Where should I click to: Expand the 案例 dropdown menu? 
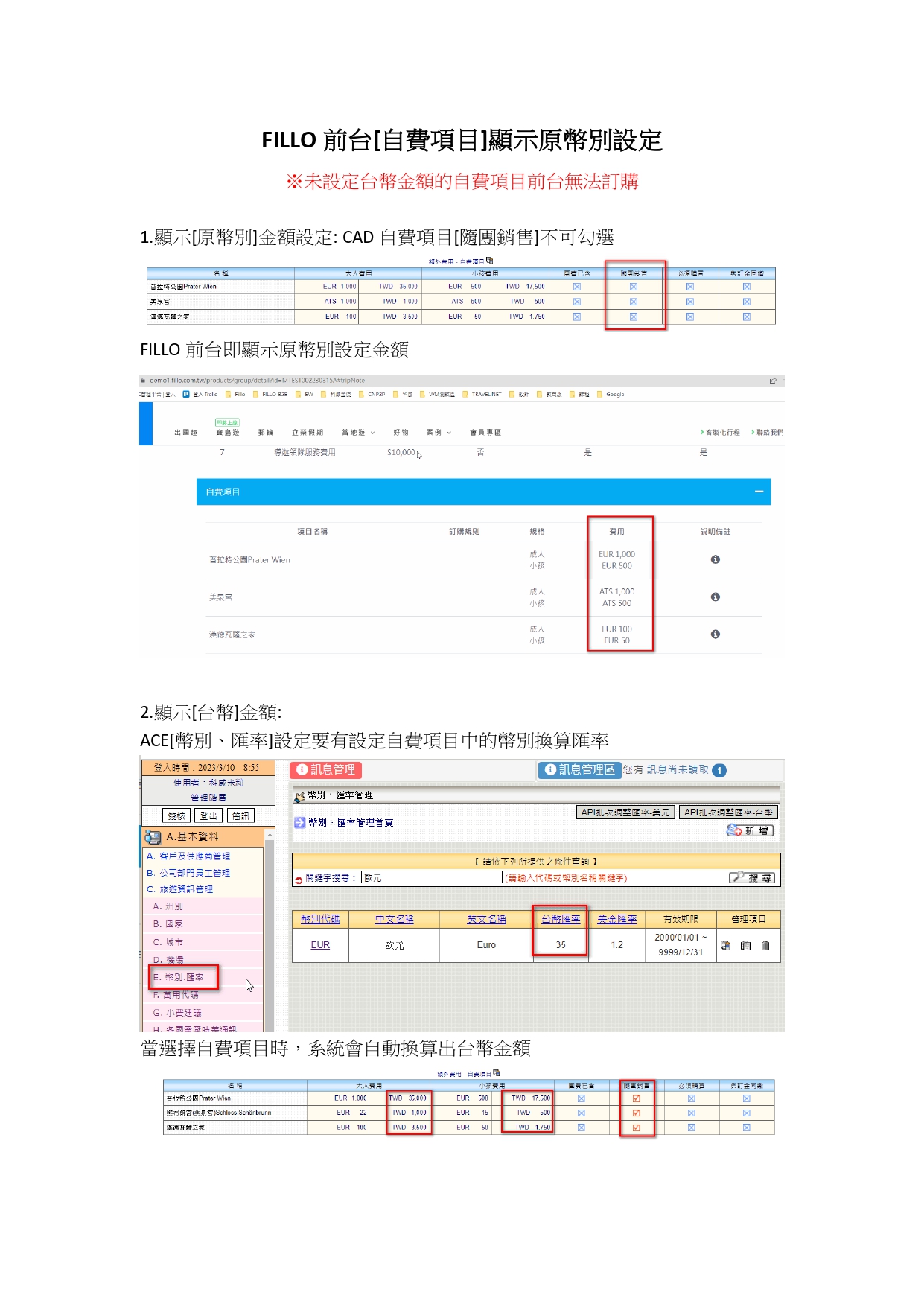[439, 433]
